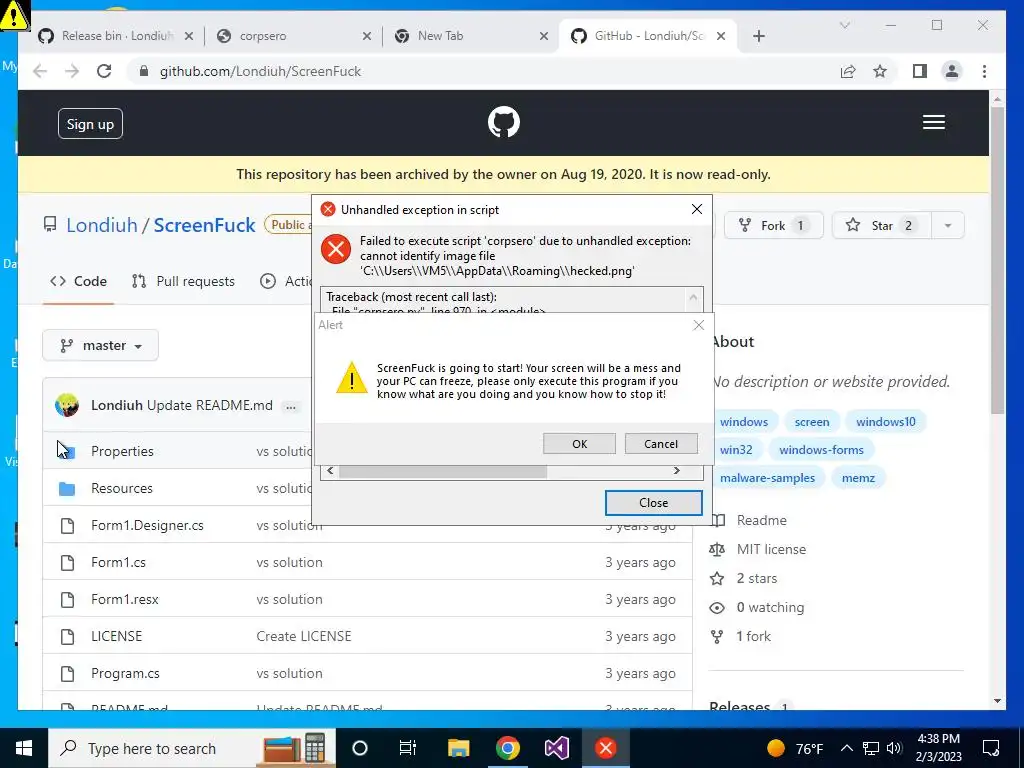
Task: Click the traceback horizontal scrollbar
Action: coord(442,471)
